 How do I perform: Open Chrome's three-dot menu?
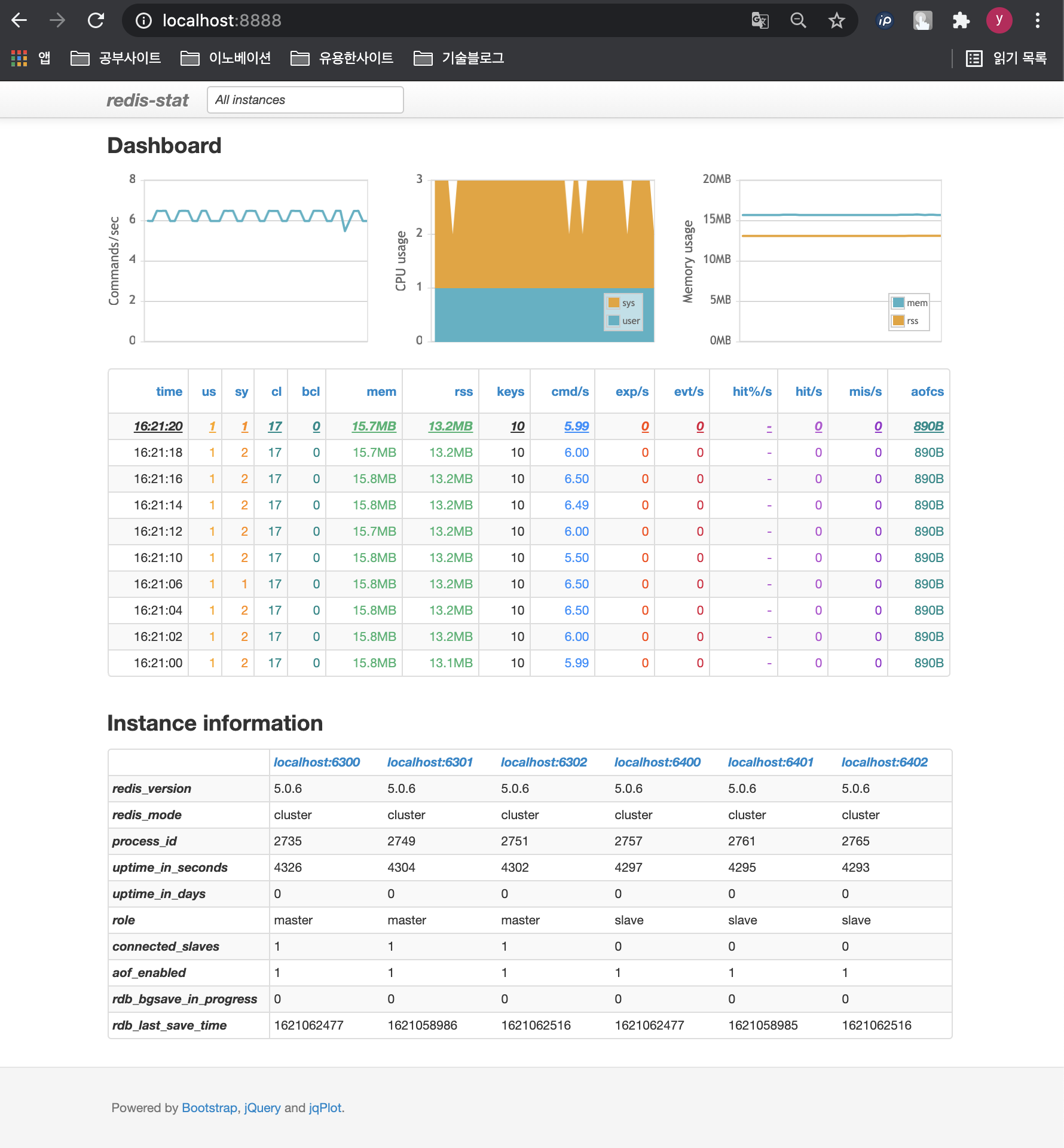click(x=1038, y=20)
